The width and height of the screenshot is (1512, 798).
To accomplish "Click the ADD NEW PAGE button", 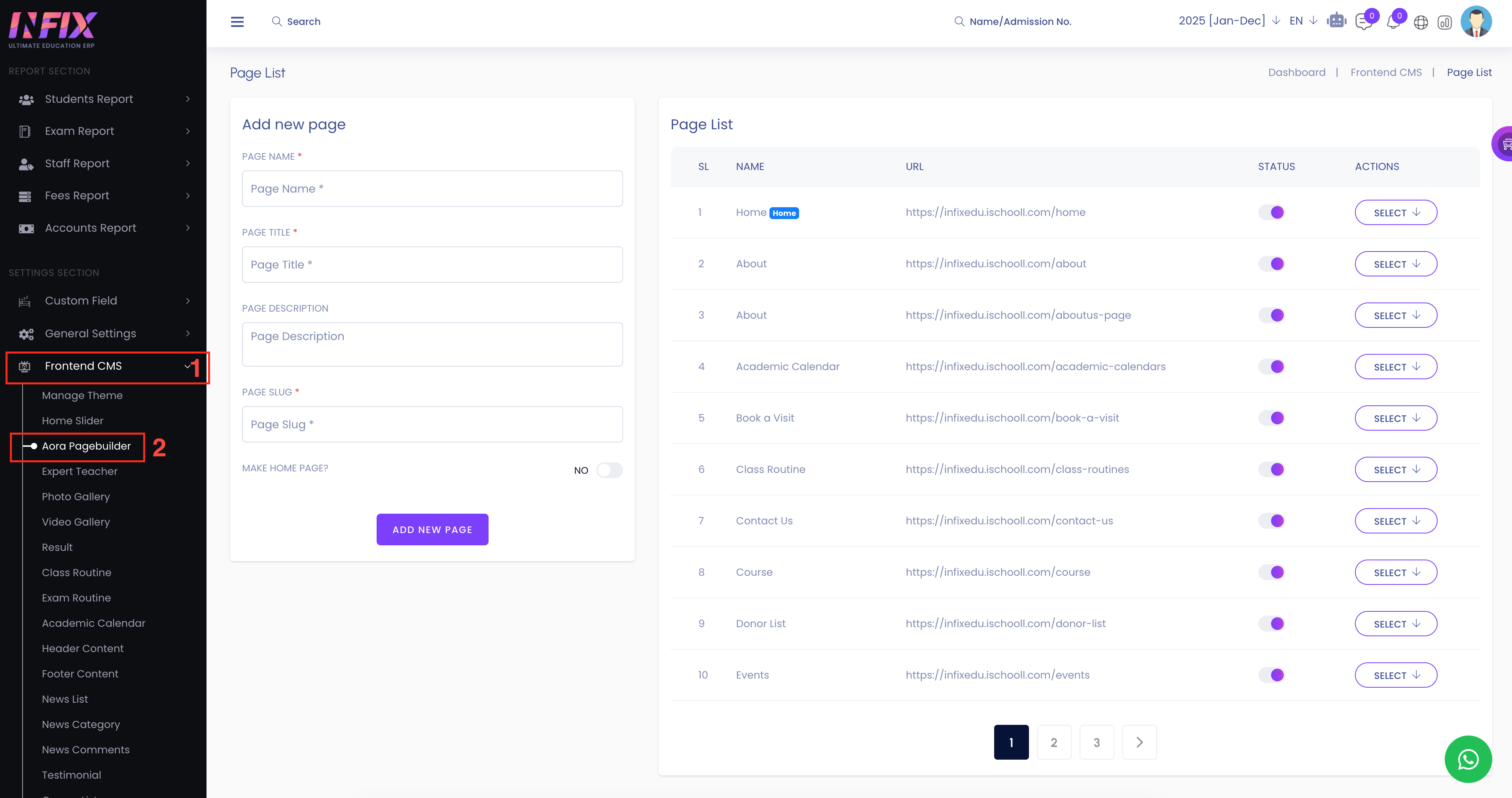I will tap(432, 529).
